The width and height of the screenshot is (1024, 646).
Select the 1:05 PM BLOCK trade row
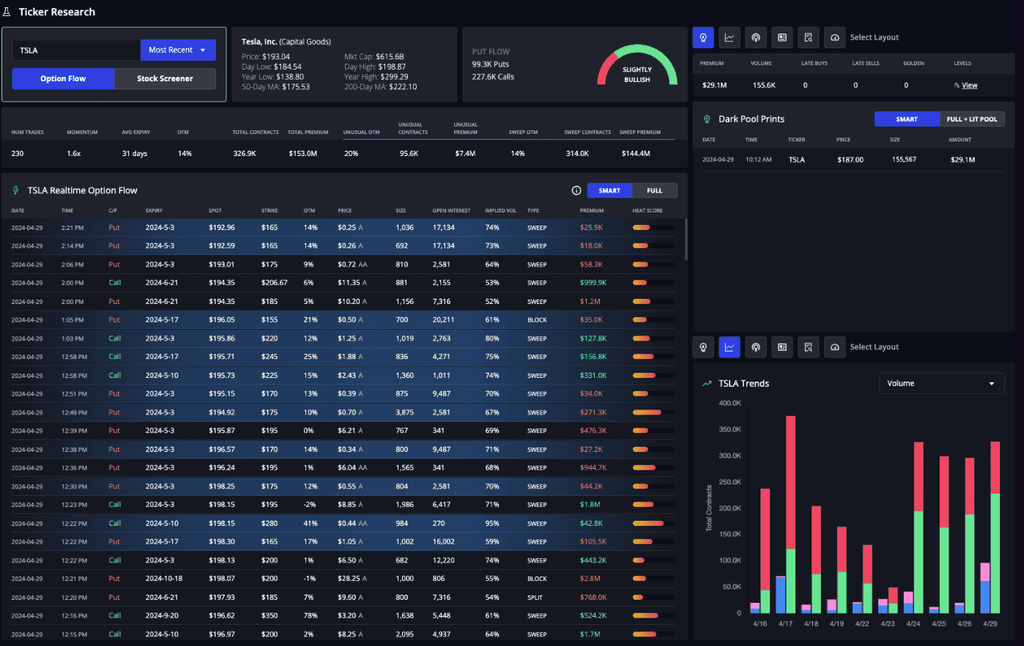343,320
